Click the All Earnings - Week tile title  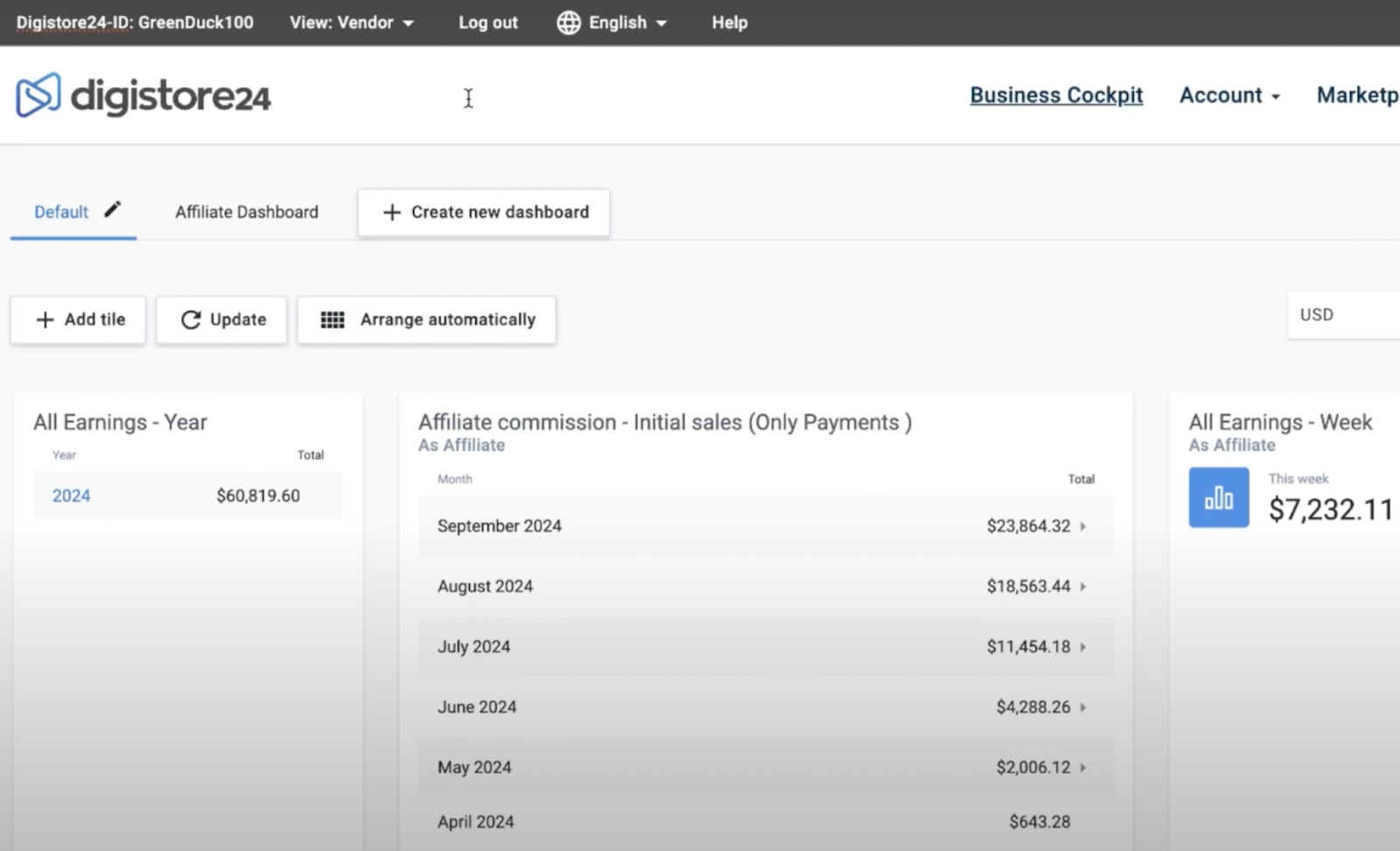[1280, 422]
